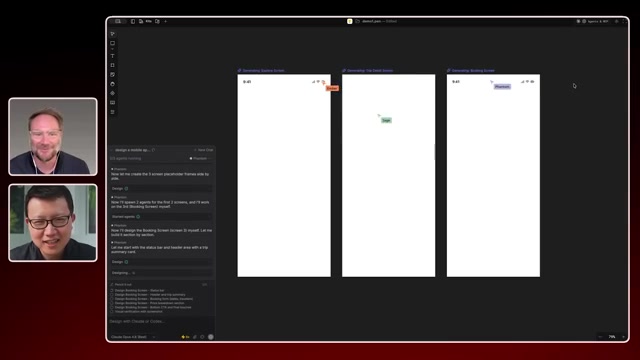Image resolution: width=640 pixels, height=360 pixels.
Task: Click the zoom out minus at bottom right
Action: pyautogui.click(x=600, y=337)
